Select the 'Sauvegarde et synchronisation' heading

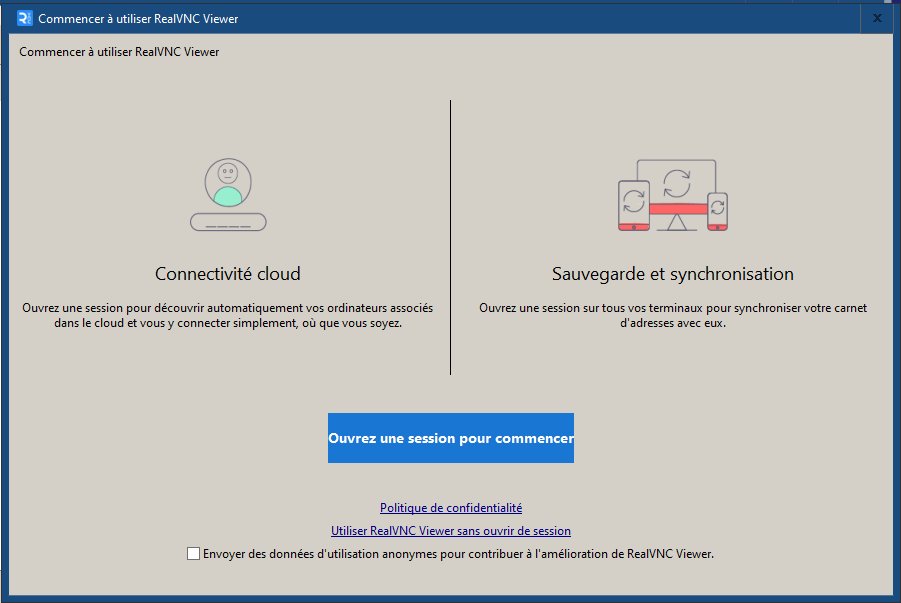pyautogui.click(x=673, y=274)
